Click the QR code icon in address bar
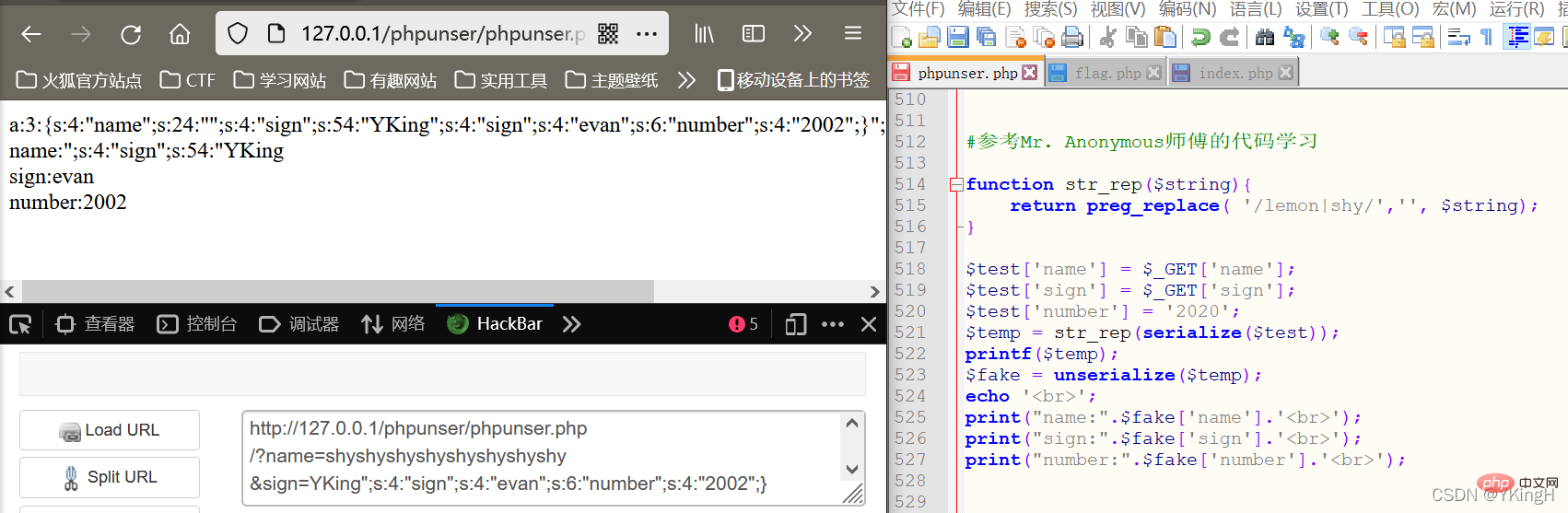 608,34
